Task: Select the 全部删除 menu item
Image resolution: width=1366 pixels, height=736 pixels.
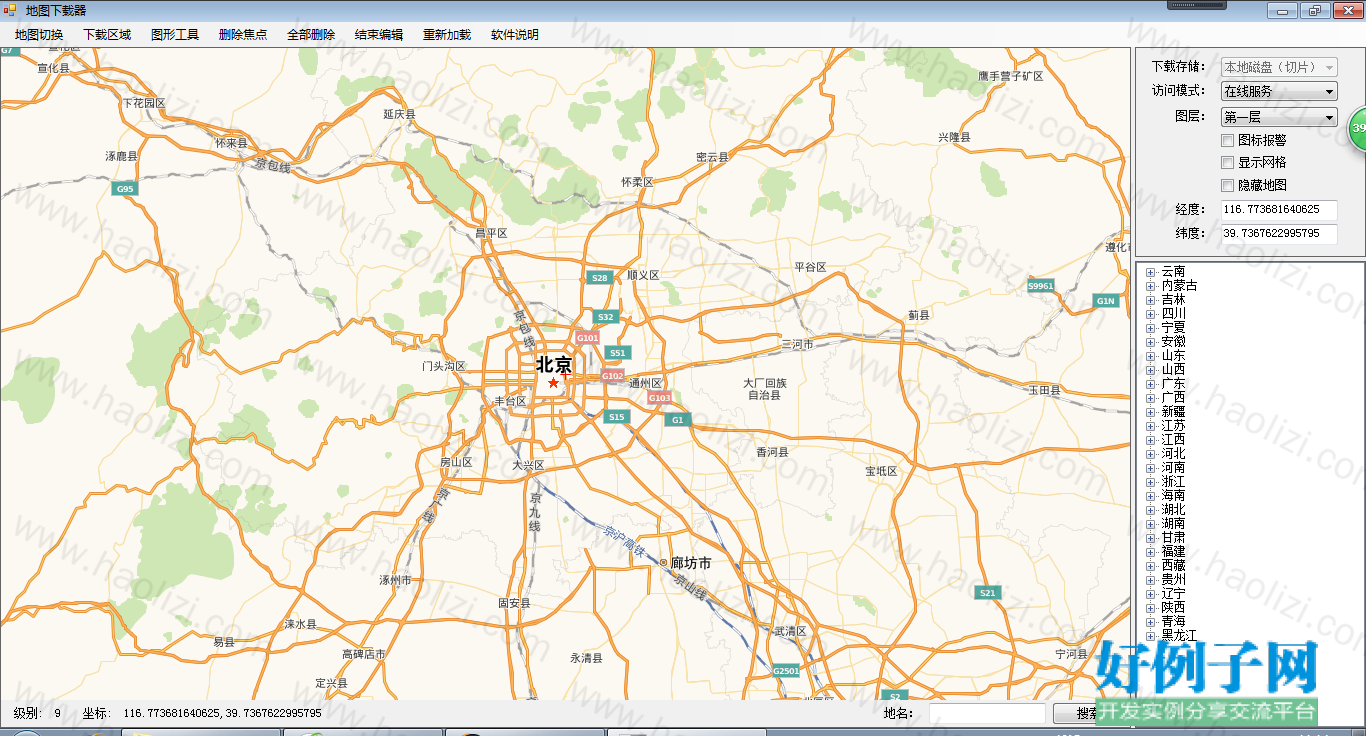Action: (311, 35)
